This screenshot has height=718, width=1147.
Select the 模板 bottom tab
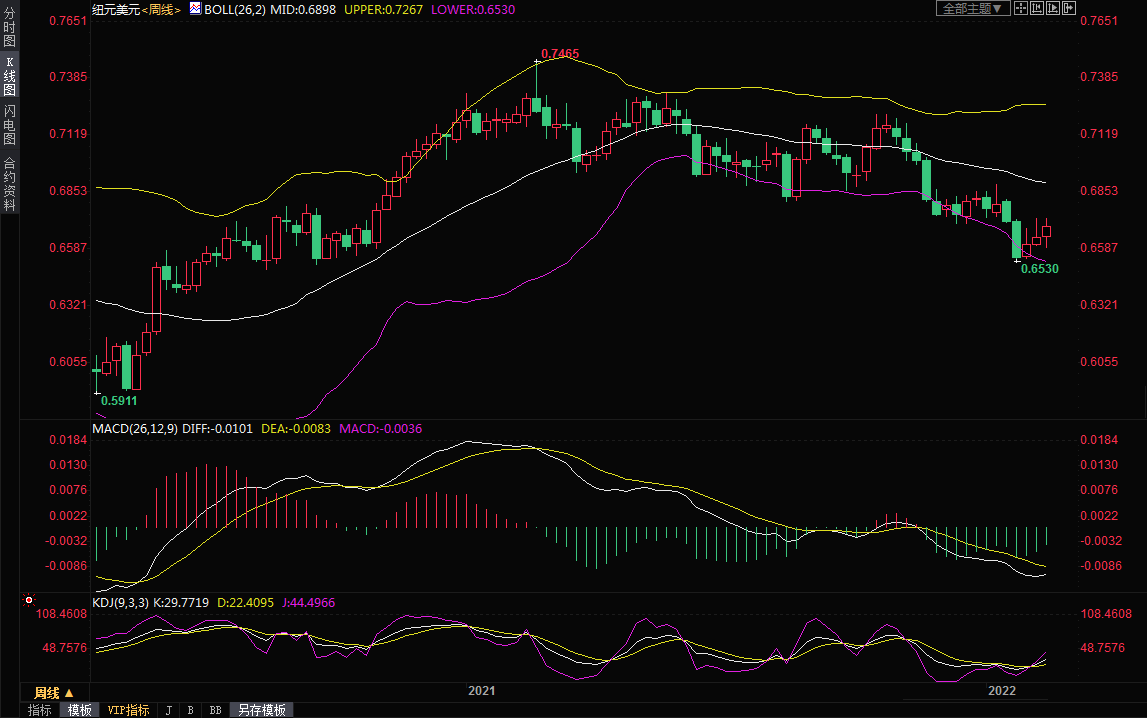(80, 710)
